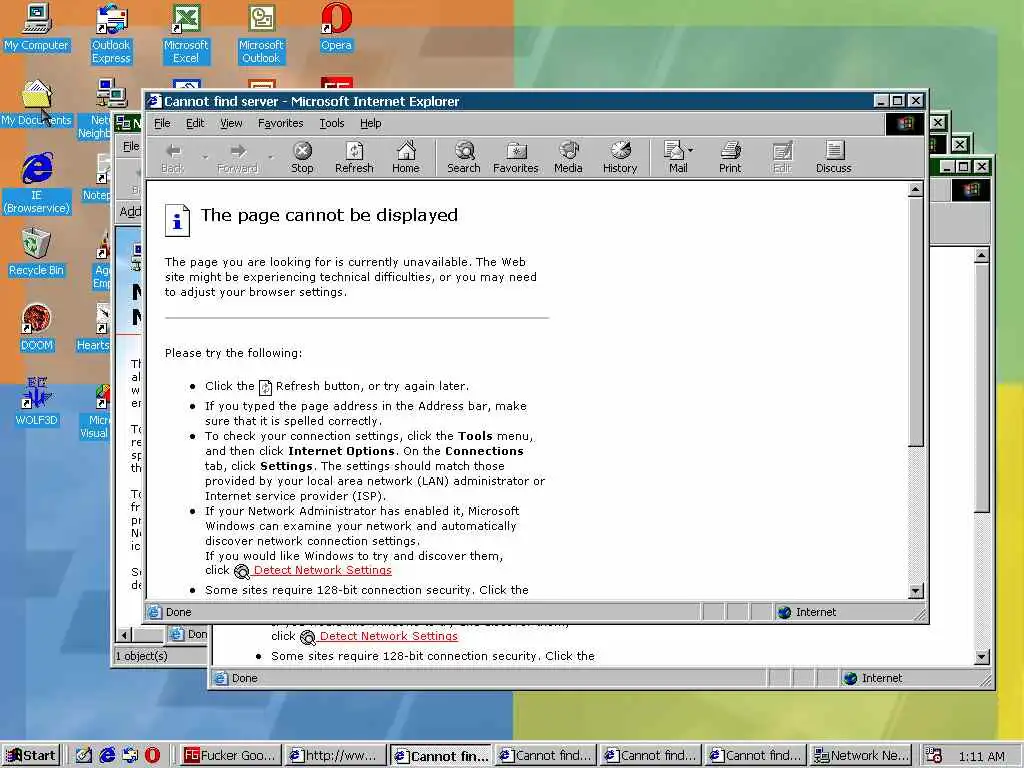
Task: Click the Forward toolbar arrow
Action: pyautogui.click(x=238, y=157)
